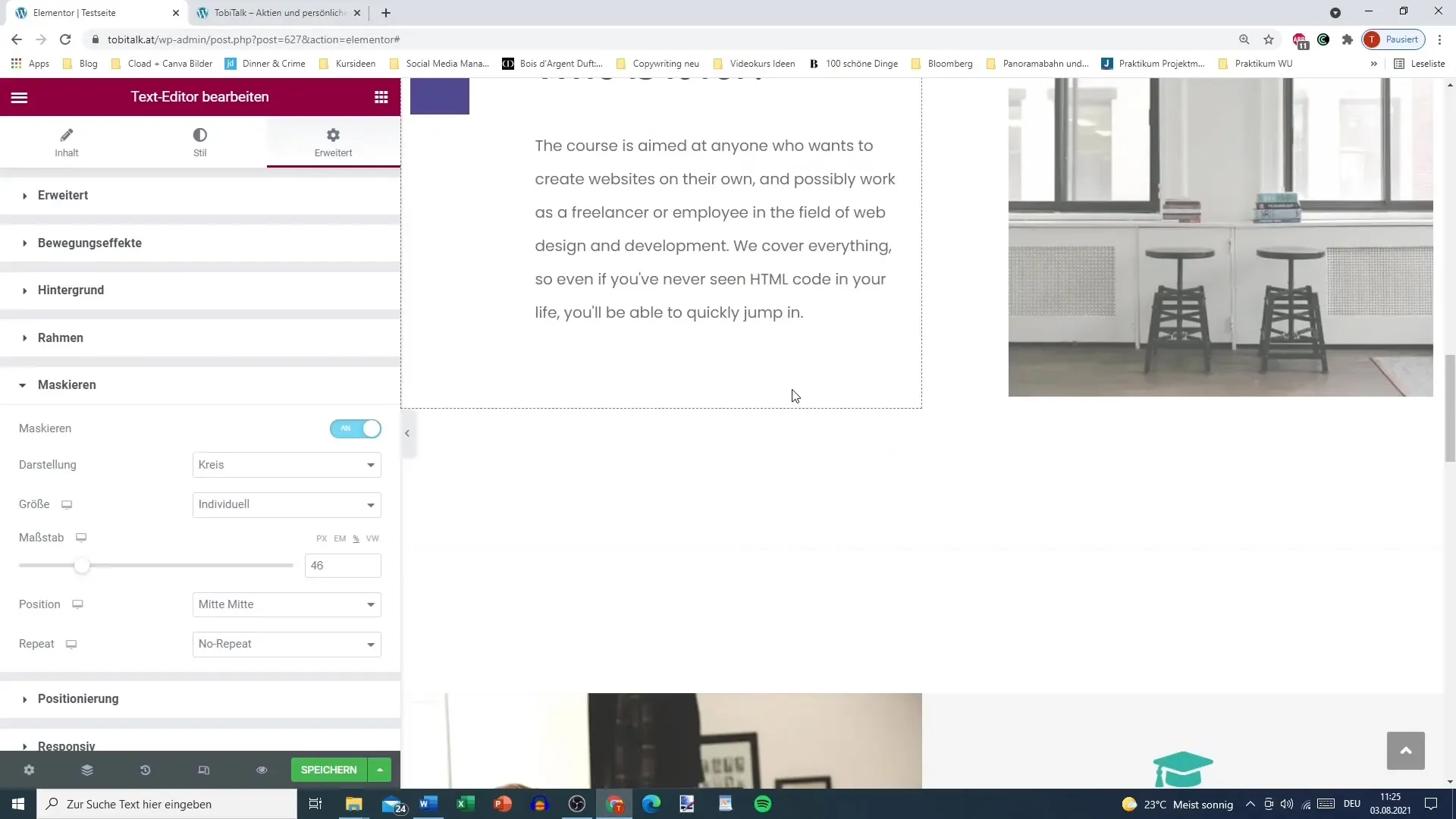1456x819 pixels.
Task: Open responsive mode icon
Action: click(x=204, y=770)
